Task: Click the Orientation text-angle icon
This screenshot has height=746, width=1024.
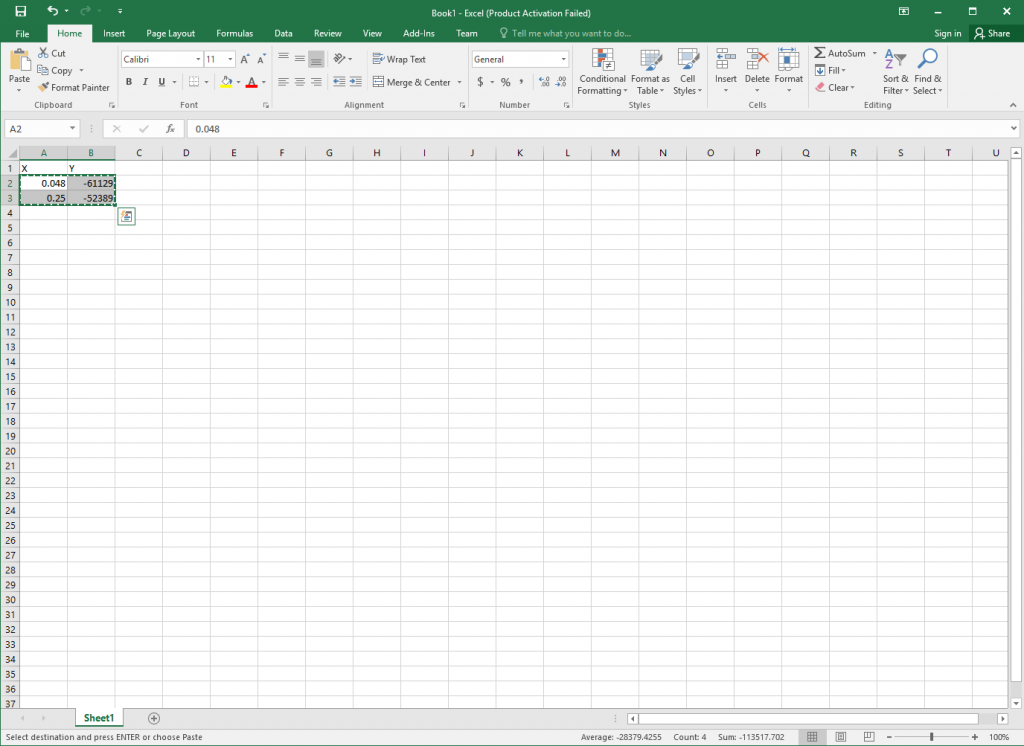Action: point(339,59)
